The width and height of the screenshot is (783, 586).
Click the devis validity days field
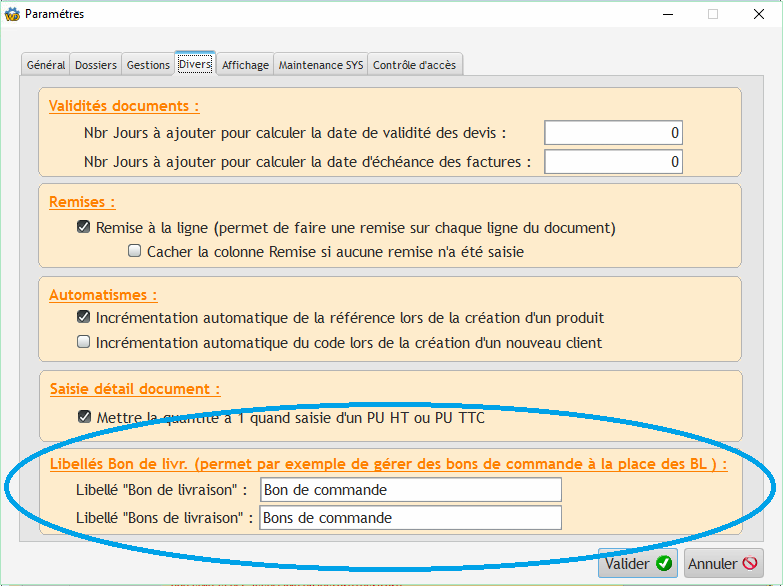613,132
